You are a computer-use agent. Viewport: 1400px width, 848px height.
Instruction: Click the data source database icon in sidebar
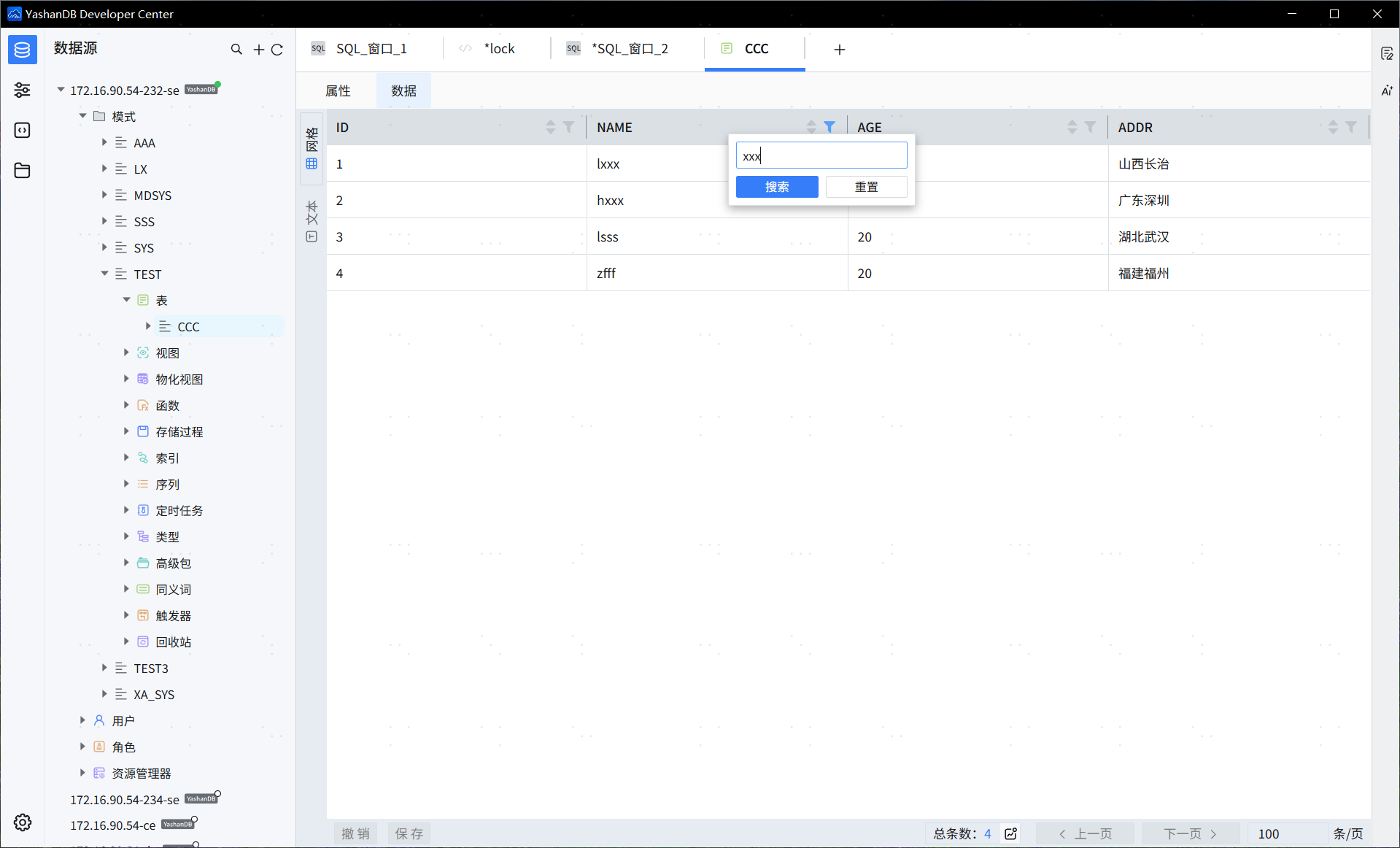pyautogui.click(x=22, y=50)
